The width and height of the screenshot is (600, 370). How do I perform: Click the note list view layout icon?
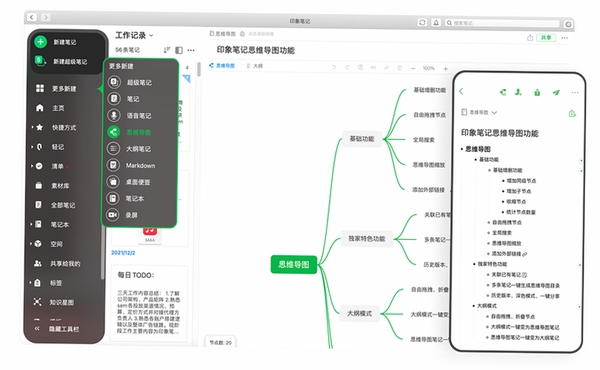[x=179, y=50]
